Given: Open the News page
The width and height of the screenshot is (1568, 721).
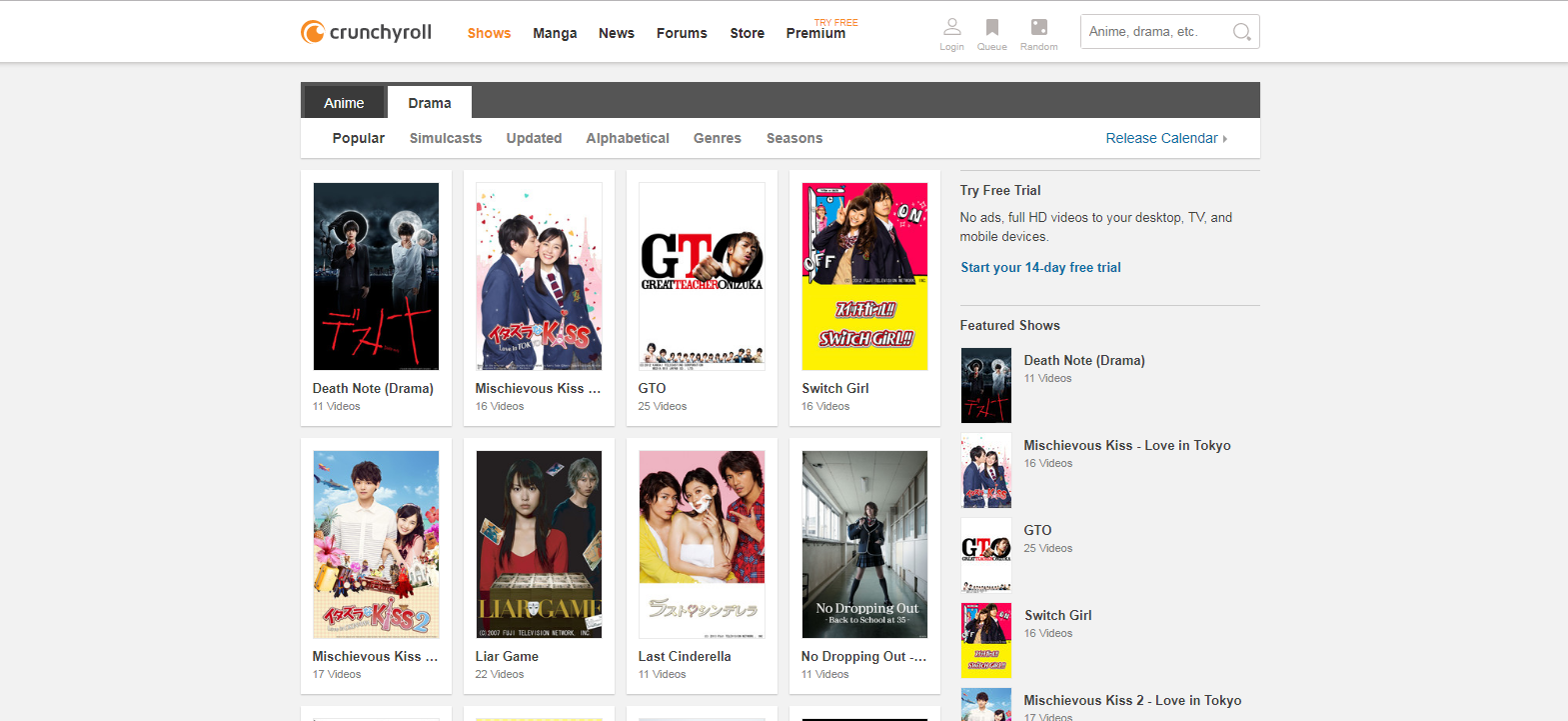Looking at the screenshot, I should click(617, 33).
